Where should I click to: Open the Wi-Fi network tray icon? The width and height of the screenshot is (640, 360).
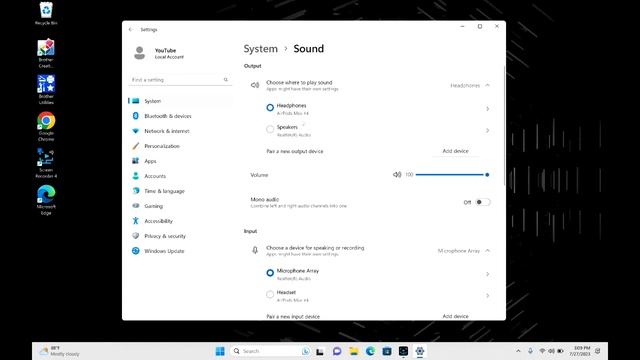542,351
